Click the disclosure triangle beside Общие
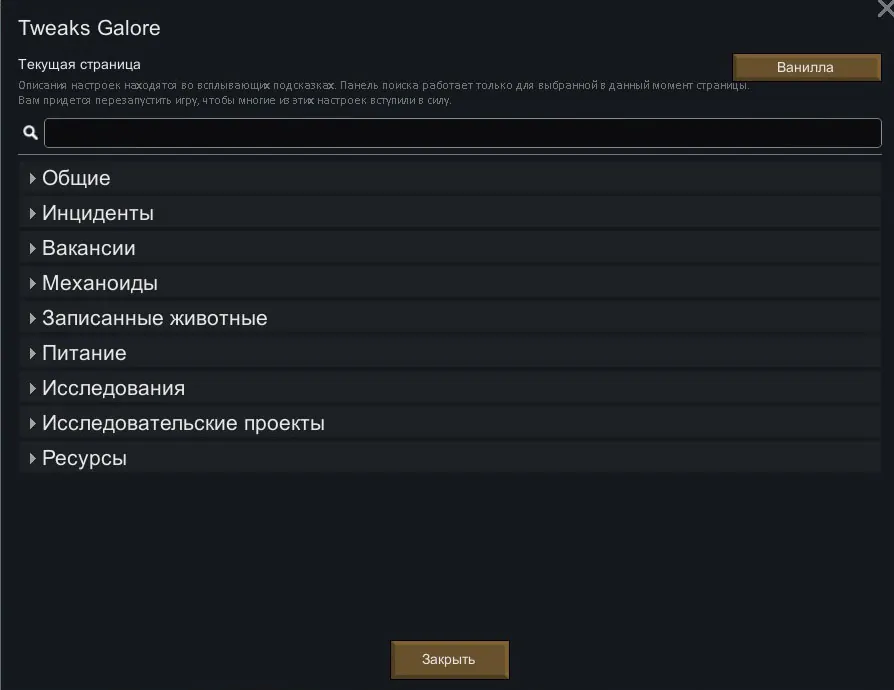894x690 pixels. (x=33, y=179)
